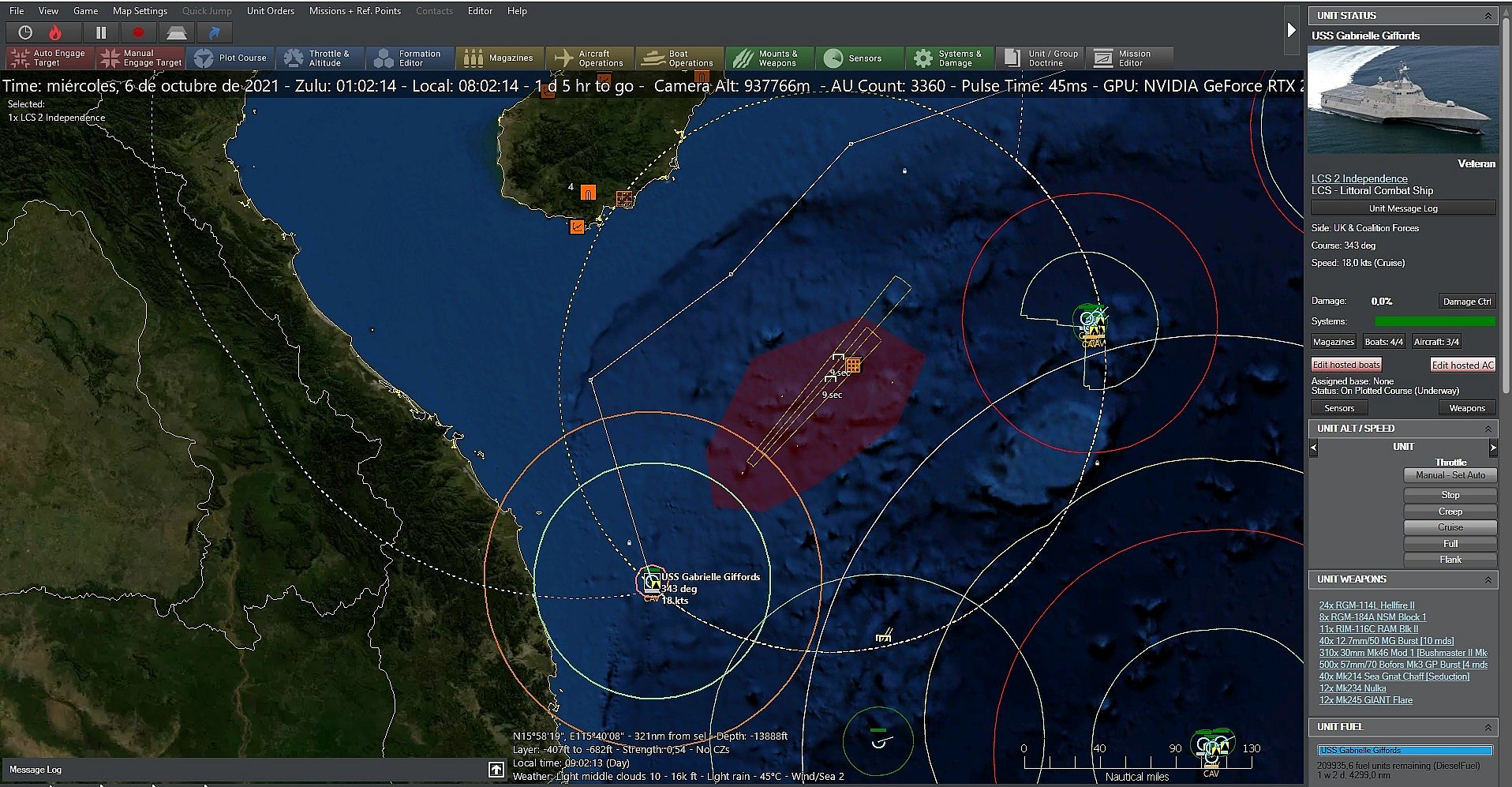The image size is (1512, 787).
Task: Collapse the Unit Weapons section
Action: 1488,579
